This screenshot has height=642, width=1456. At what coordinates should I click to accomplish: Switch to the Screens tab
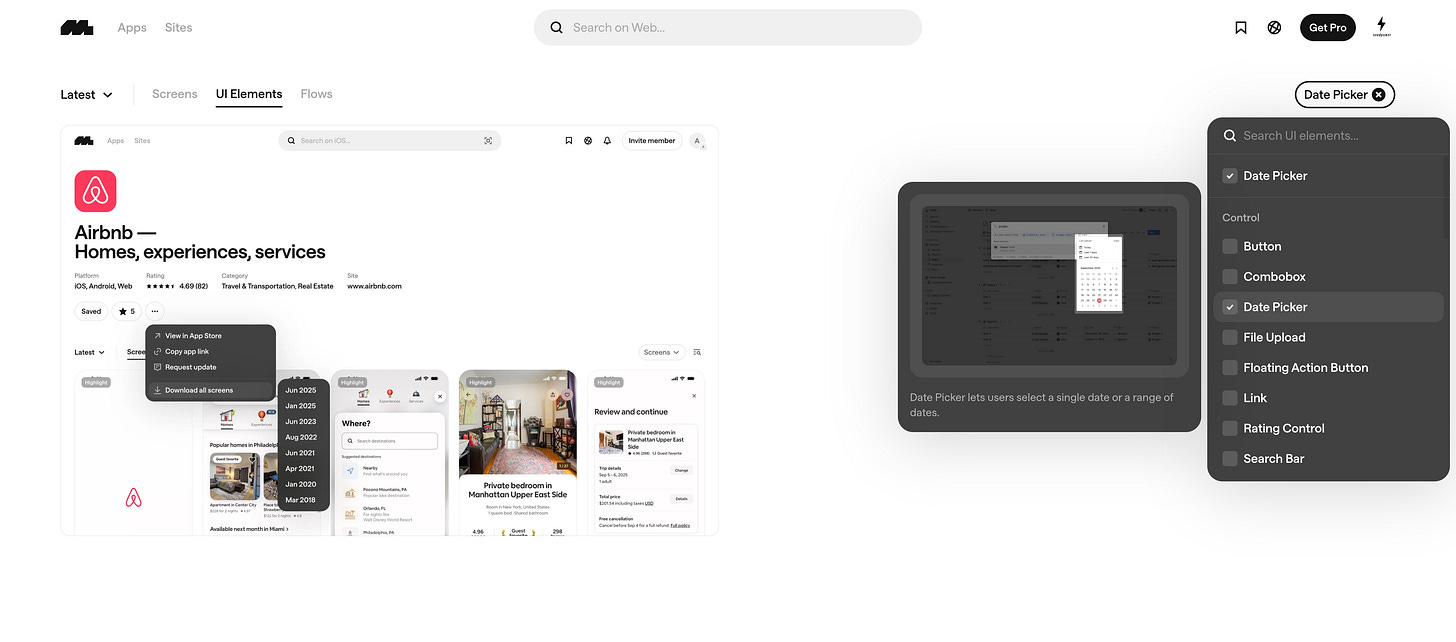point(175,94)
